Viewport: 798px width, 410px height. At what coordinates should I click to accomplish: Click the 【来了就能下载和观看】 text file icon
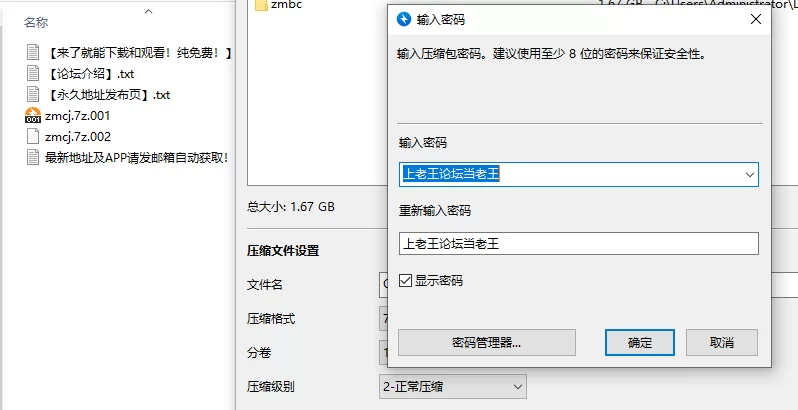[33, 52]
